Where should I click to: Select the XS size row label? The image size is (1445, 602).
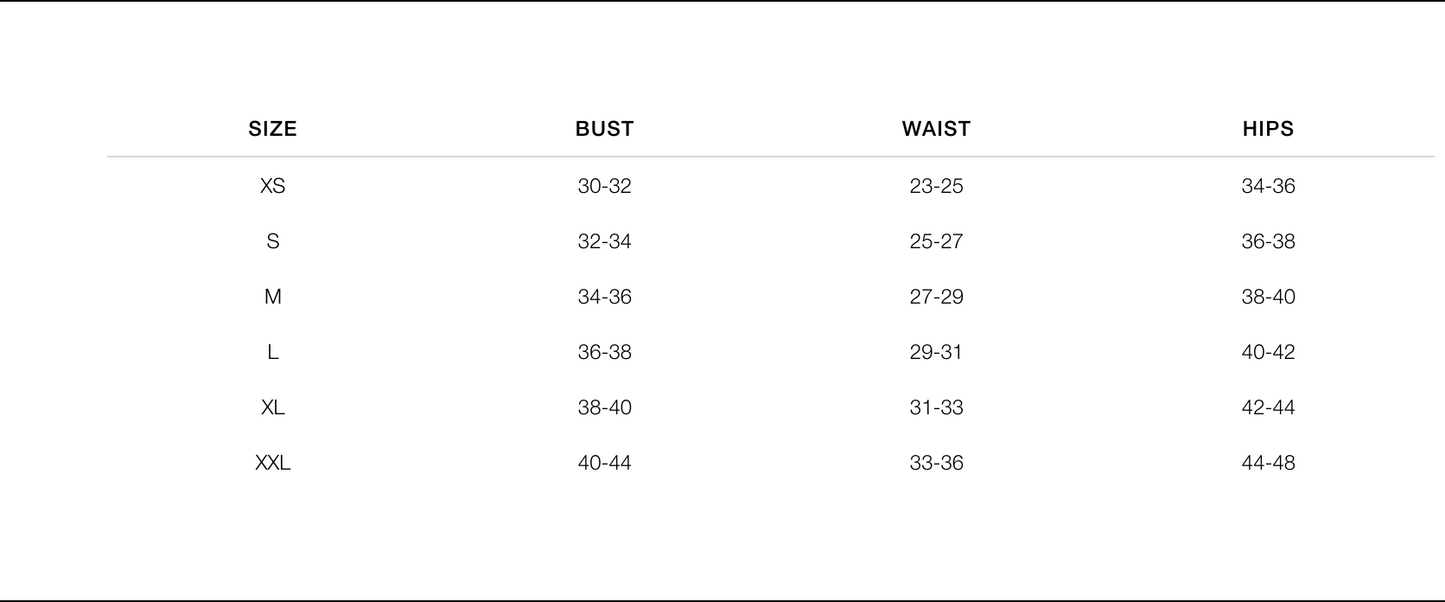click(x=272, y=186)
